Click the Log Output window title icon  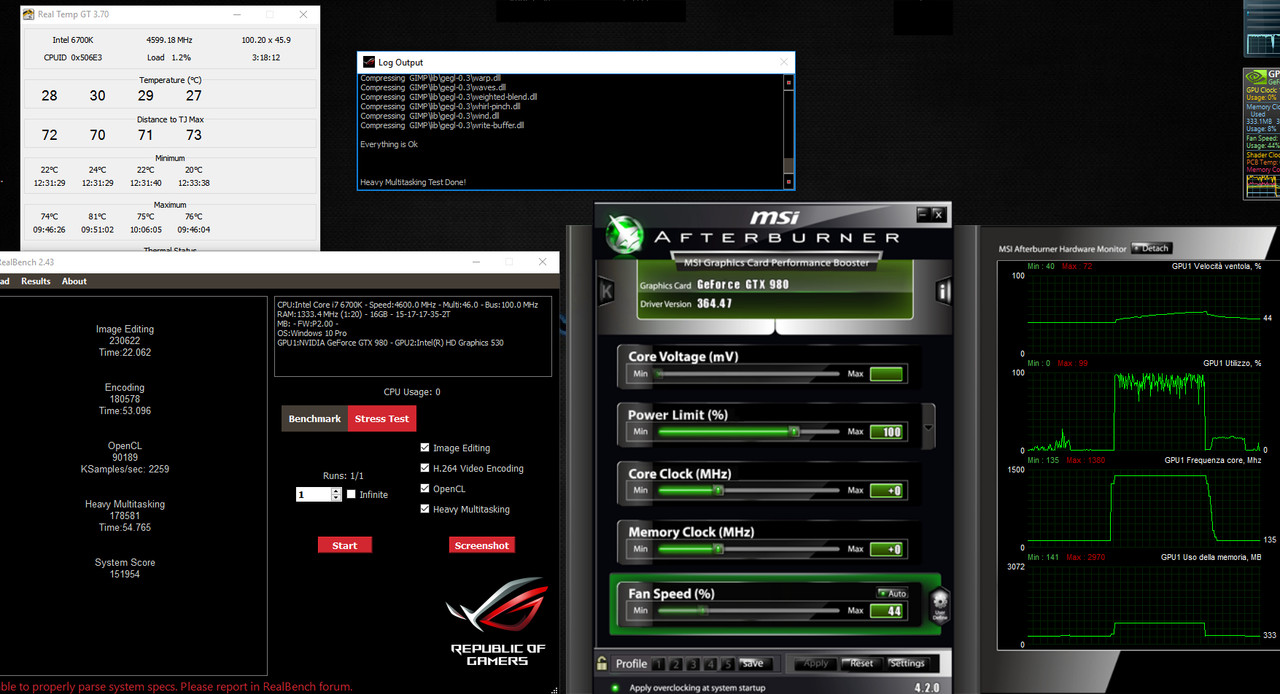click(368, 62)
